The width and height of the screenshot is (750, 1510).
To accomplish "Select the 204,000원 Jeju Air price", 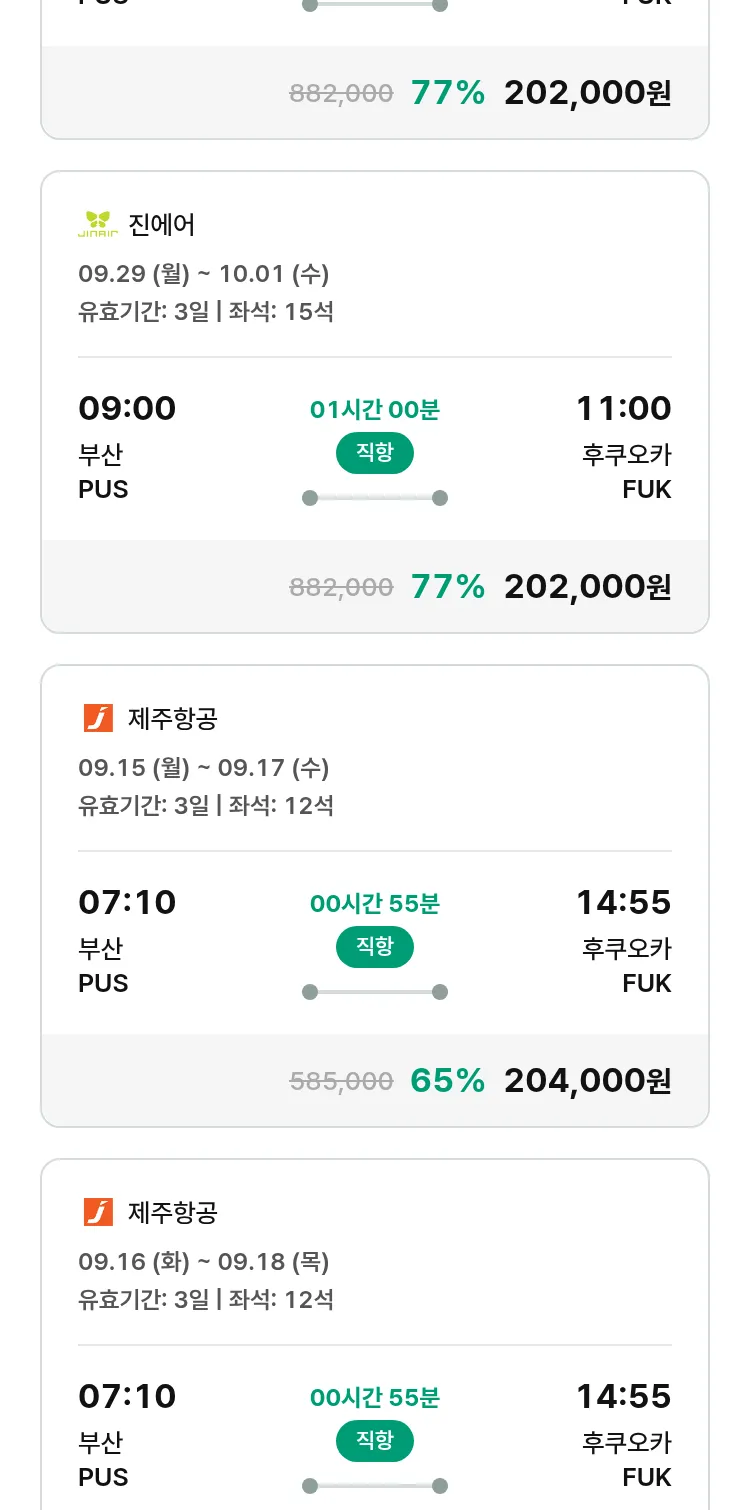I will tap(587, 1081).
